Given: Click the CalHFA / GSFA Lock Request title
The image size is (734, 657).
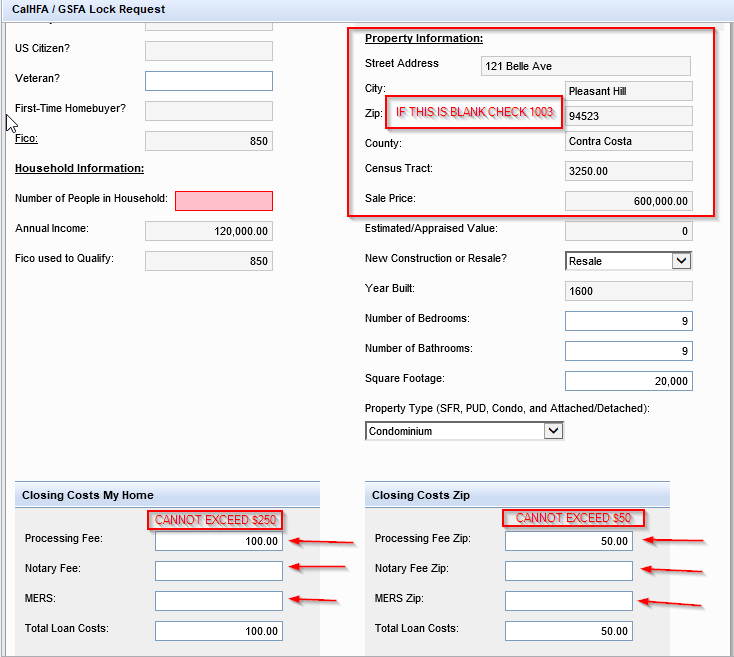Looking at the screenshot, I should click(x=88, y=9).
